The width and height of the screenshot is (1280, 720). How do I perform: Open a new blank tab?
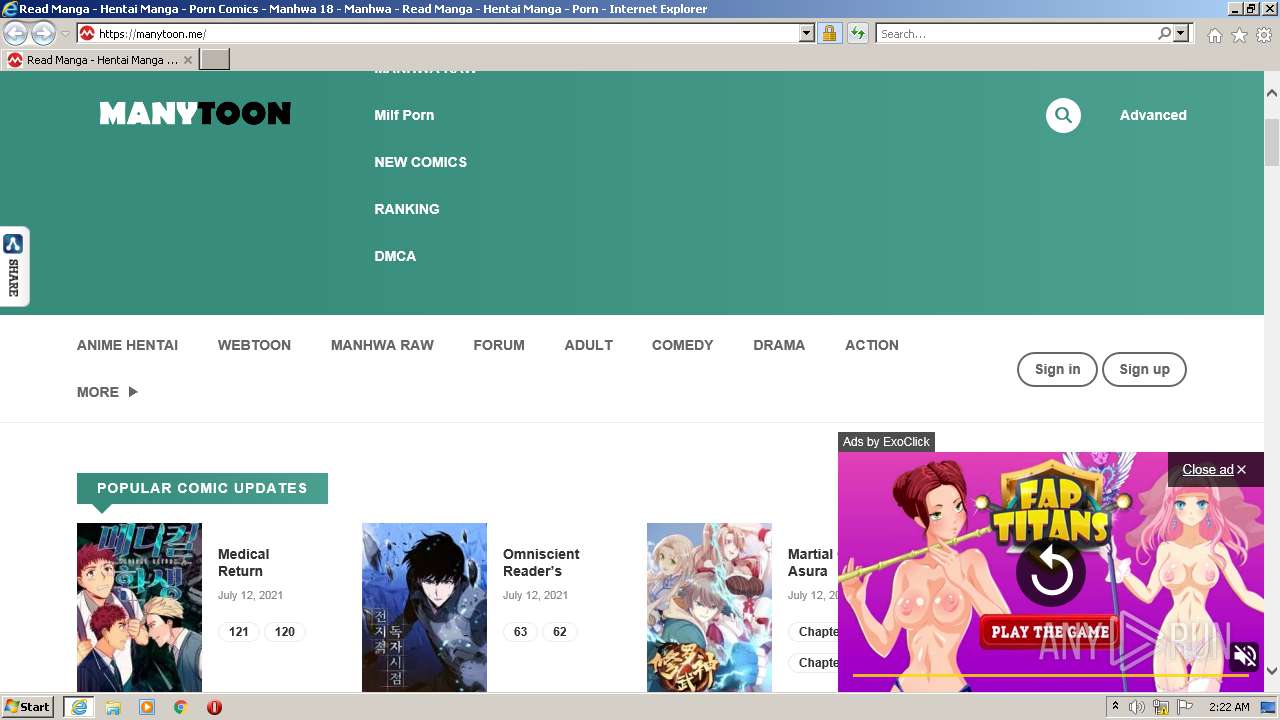(215, 60)
